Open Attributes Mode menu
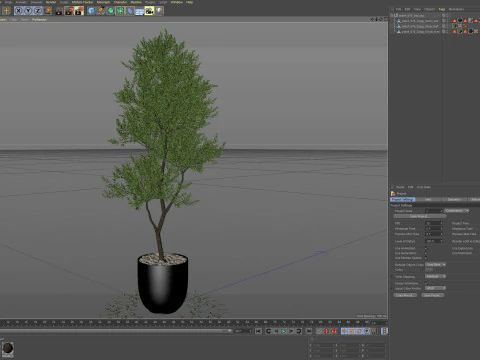Image resolution: width=480 pixels, height=360 pixels. [x=400, y=187]
